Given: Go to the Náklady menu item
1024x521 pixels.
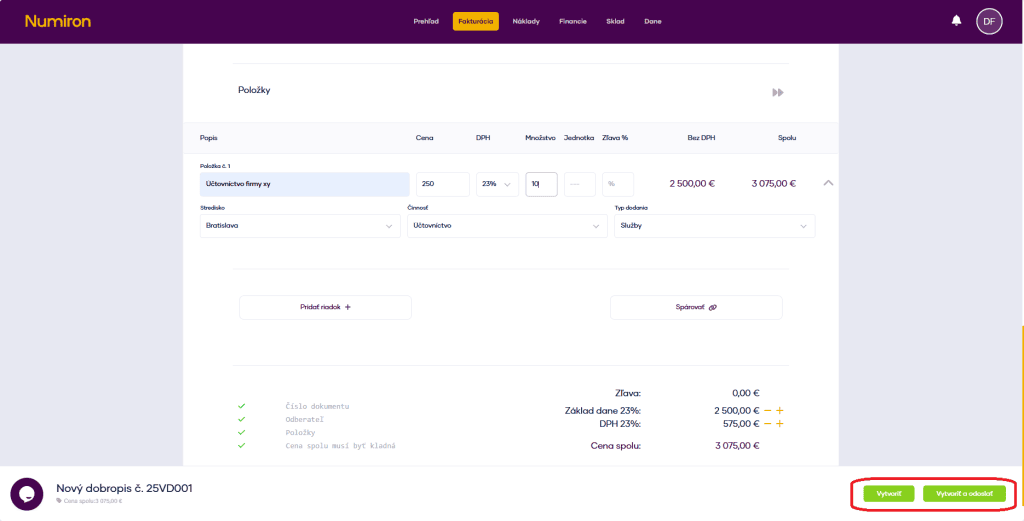Looking at the screenshot, I should pos(526,21).
